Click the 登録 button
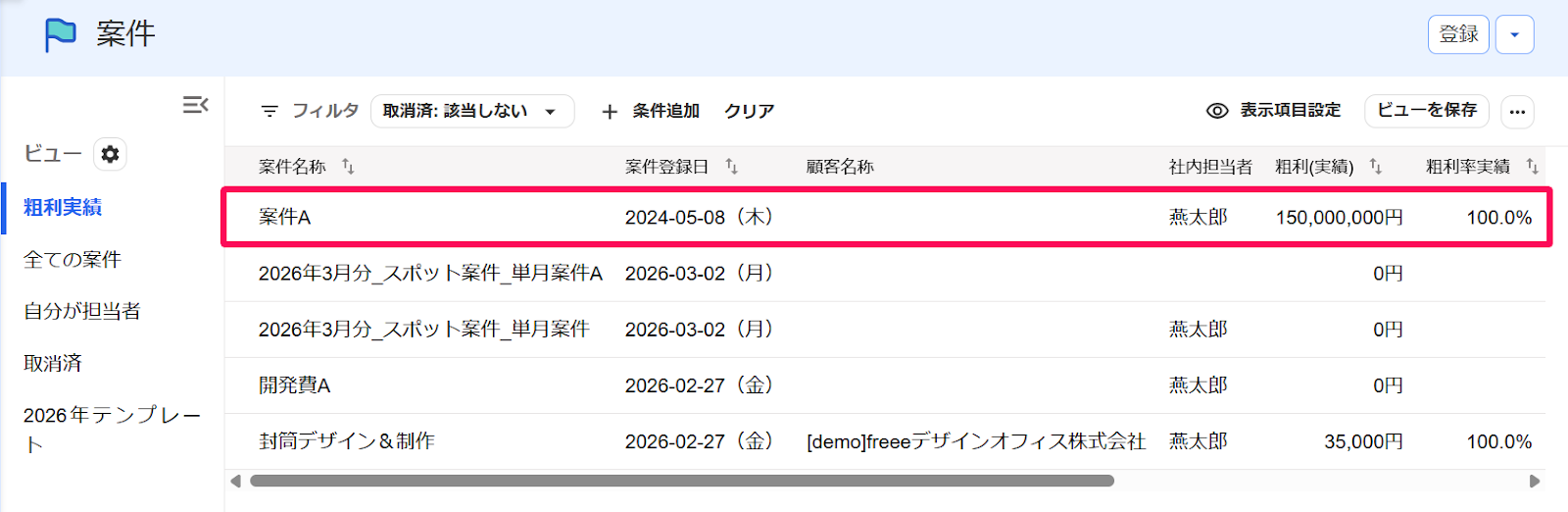This screenshot has width=1568, height=512. pyautogui.click(x=1458, y=34)
